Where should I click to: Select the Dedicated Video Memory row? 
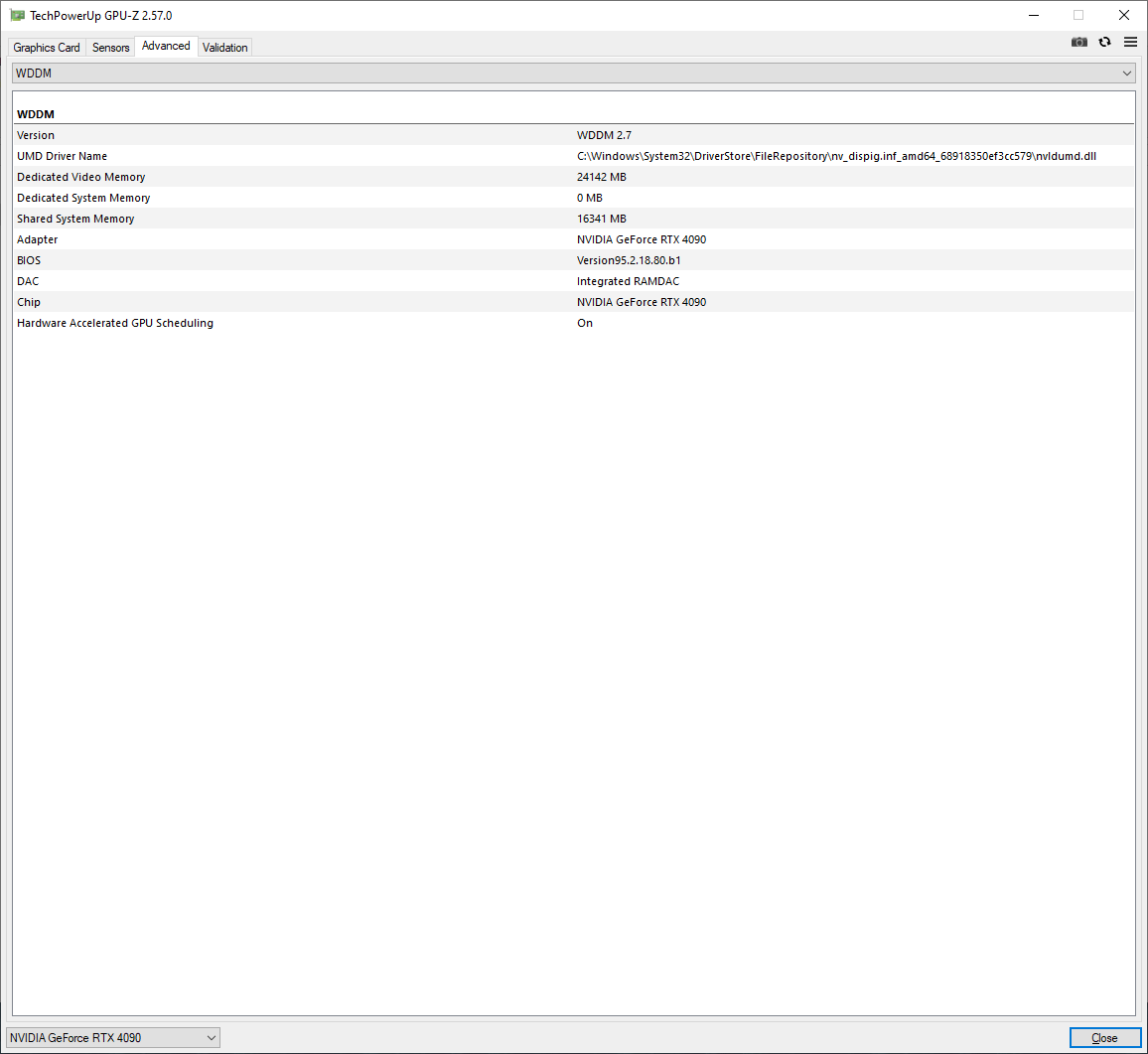(573, 177)
